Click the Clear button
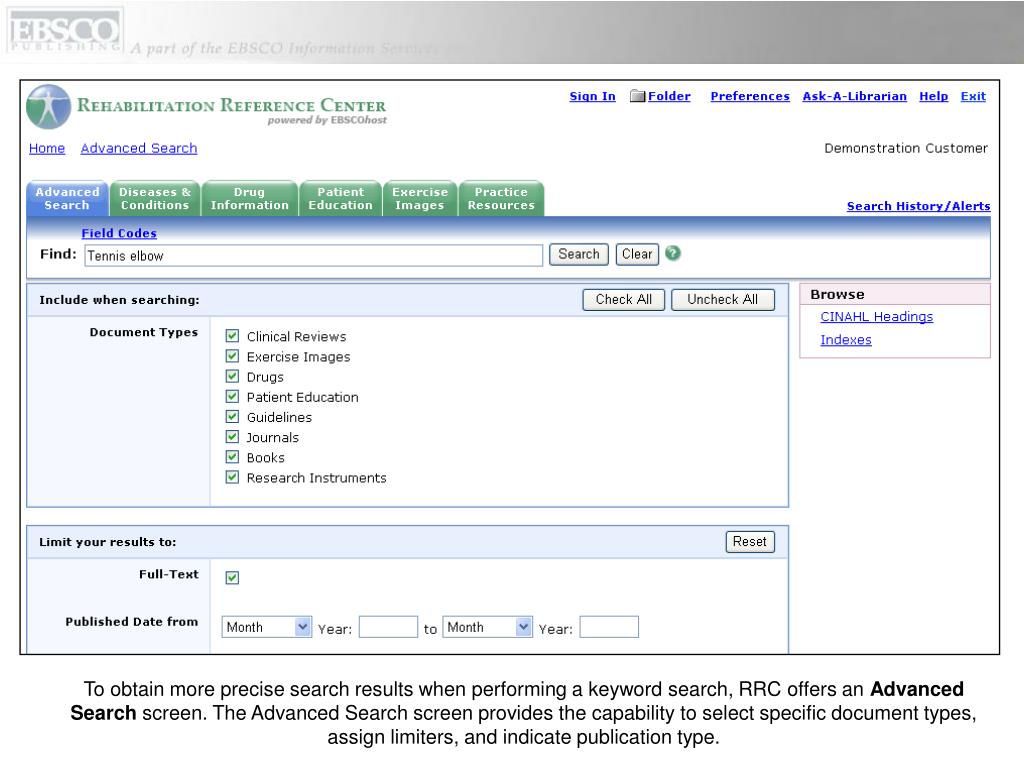The image size is (1024, 768). point(637,254)
